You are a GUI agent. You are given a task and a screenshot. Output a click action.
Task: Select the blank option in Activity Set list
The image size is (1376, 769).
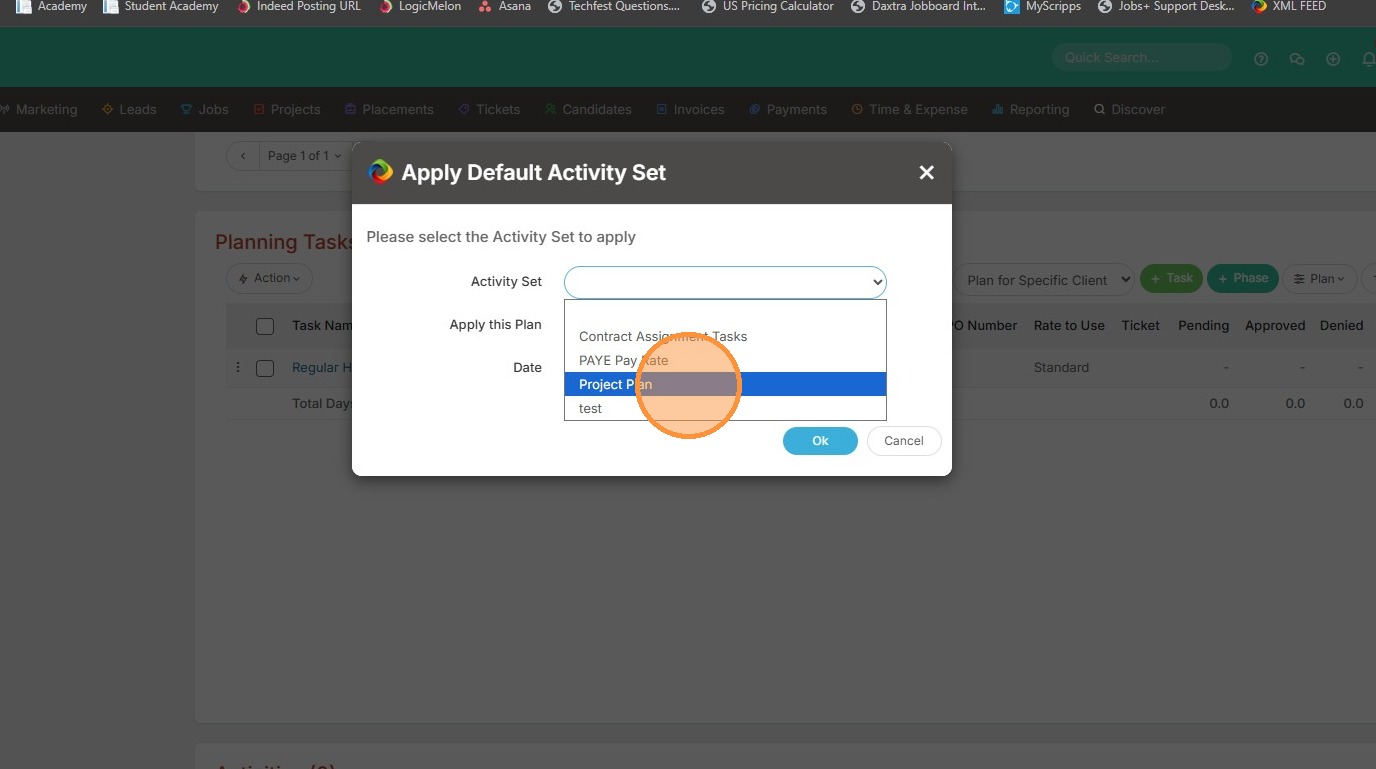725,312
